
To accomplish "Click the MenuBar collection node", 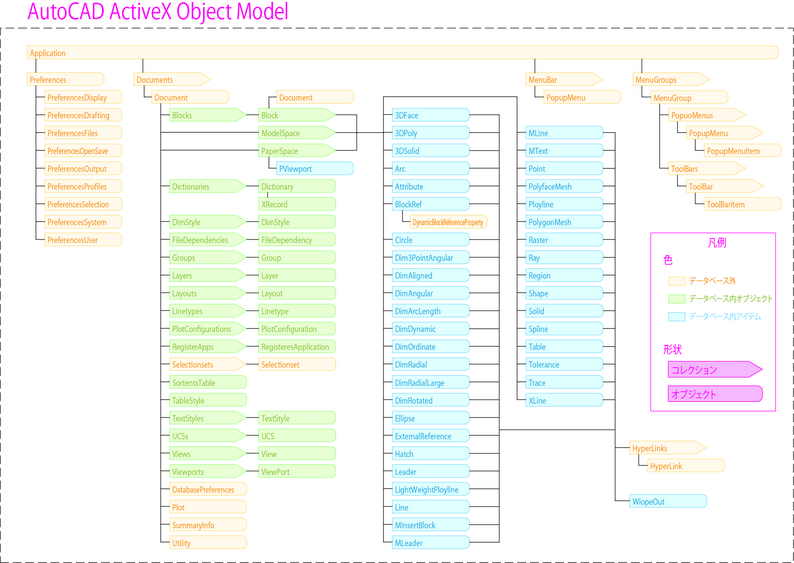I will (565, 79).
